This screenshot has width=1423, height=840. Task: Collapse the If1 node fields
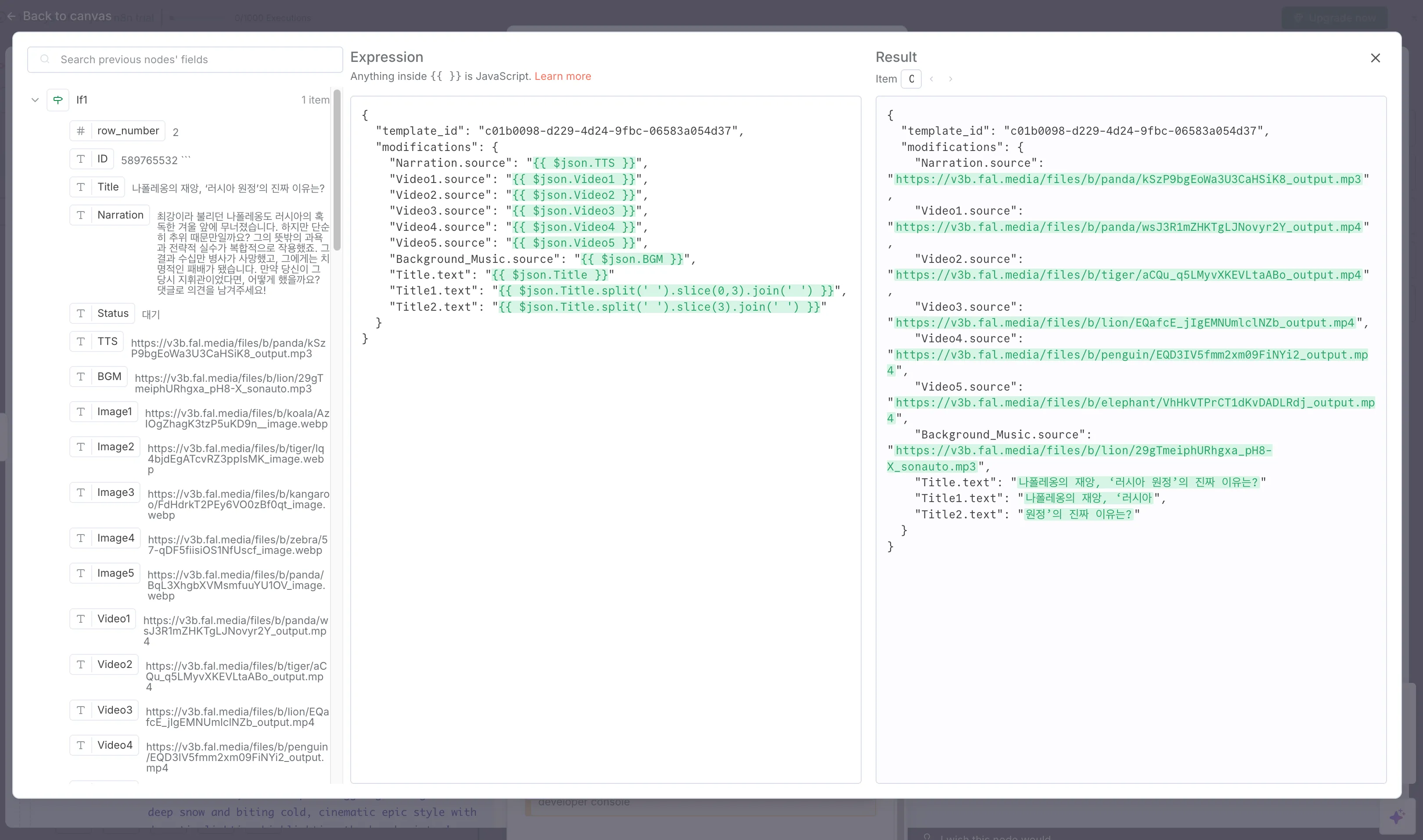(x=35, y=100)
